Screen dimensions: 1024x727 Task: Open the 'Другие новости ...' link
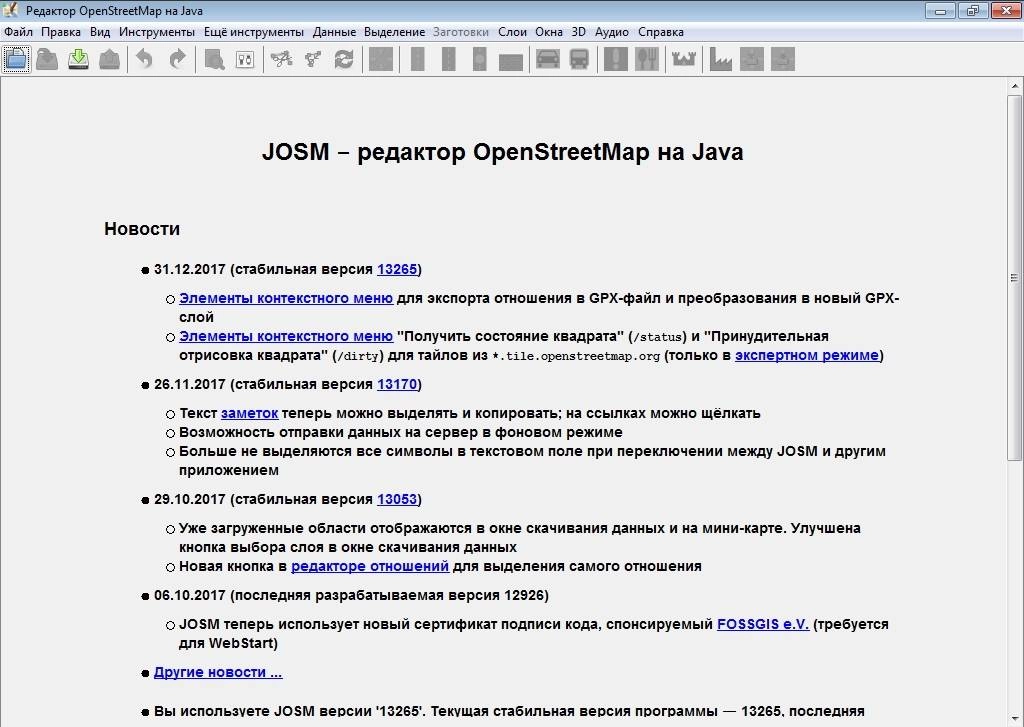[218, 672]
